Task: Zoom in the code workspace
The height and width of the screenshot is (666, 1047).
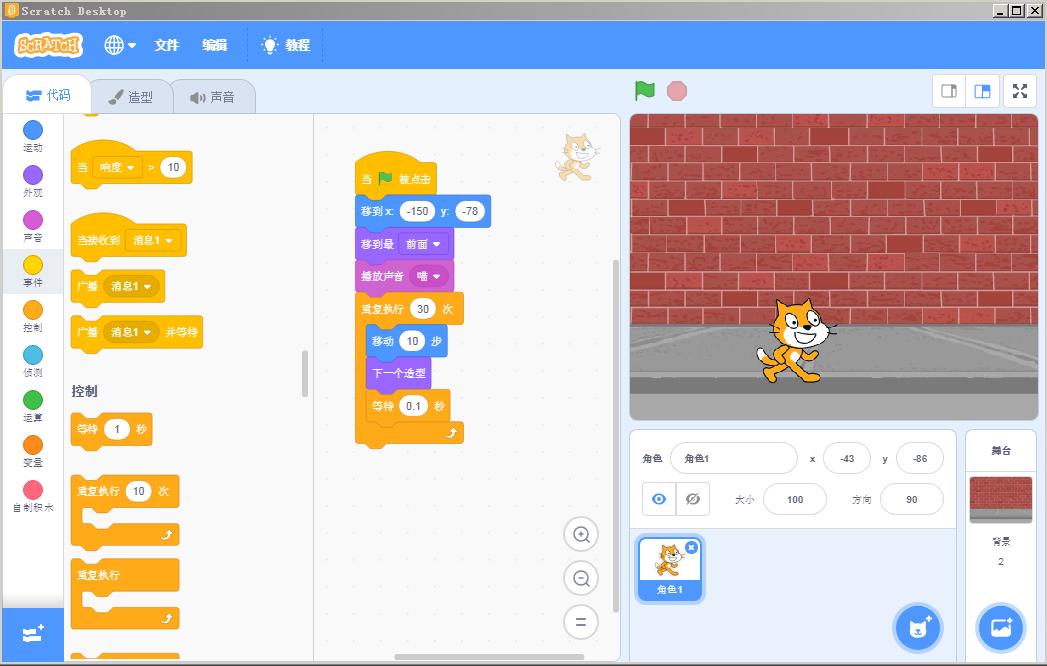Action: pos(581,534)
